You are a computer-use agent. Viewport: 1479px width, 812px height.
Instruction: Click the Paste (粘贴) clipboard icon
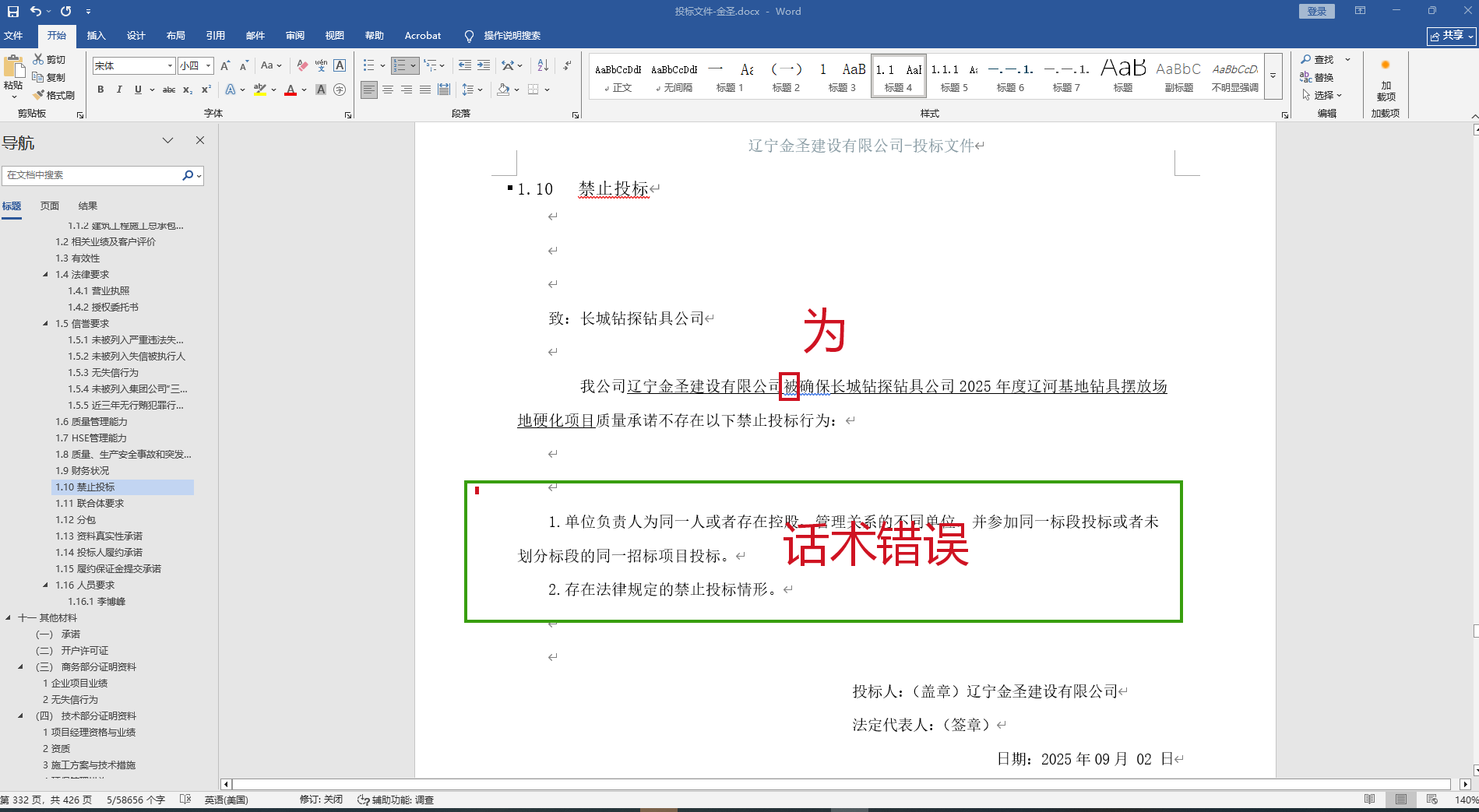click(x=13, y=68)
